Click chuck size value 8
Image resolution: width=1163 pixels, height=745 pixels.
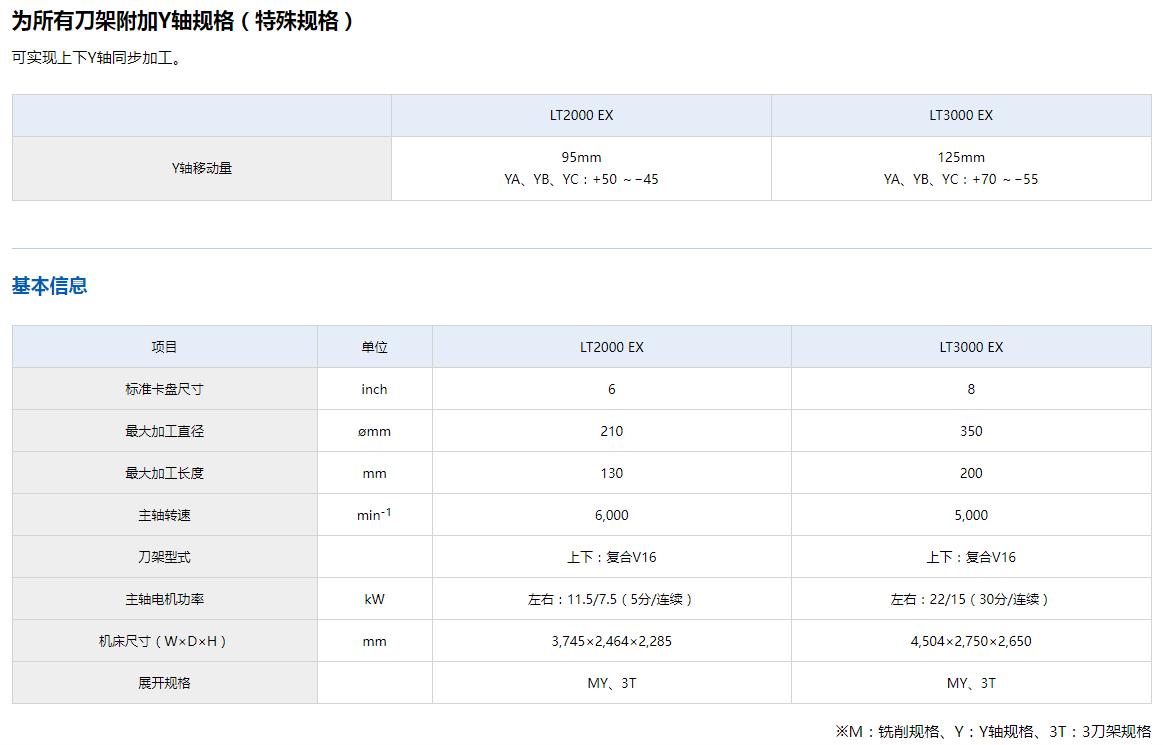tap(971, 389)
